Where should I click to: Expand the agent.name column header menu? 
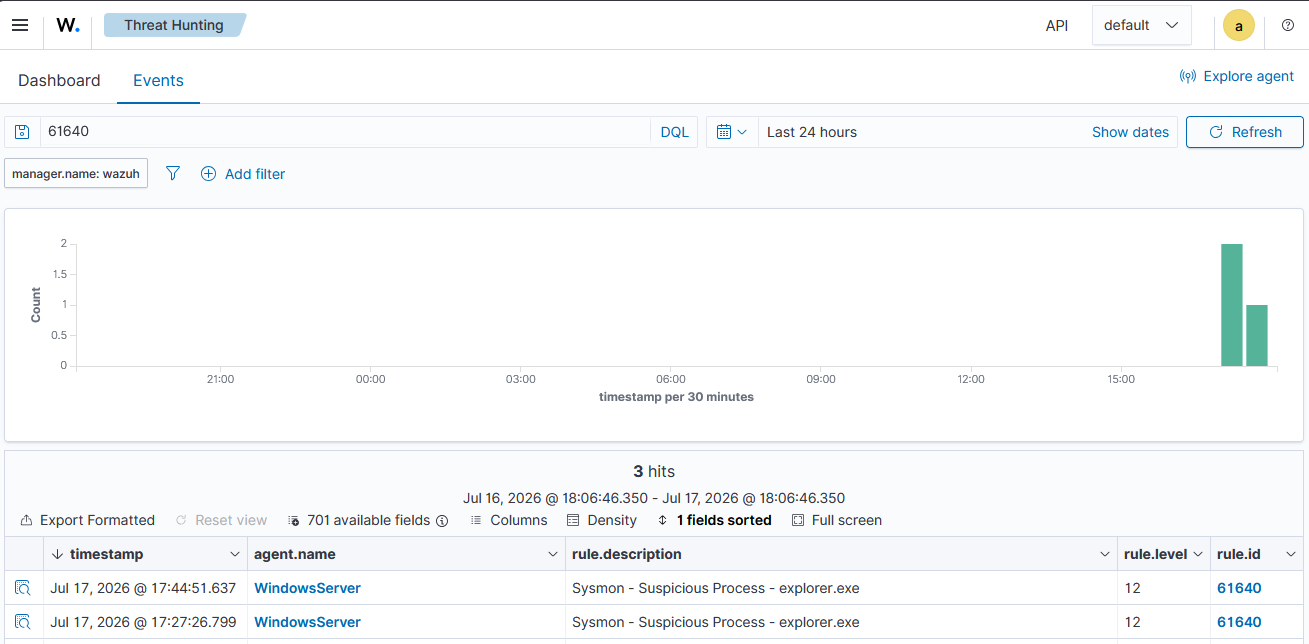[553, 554]
